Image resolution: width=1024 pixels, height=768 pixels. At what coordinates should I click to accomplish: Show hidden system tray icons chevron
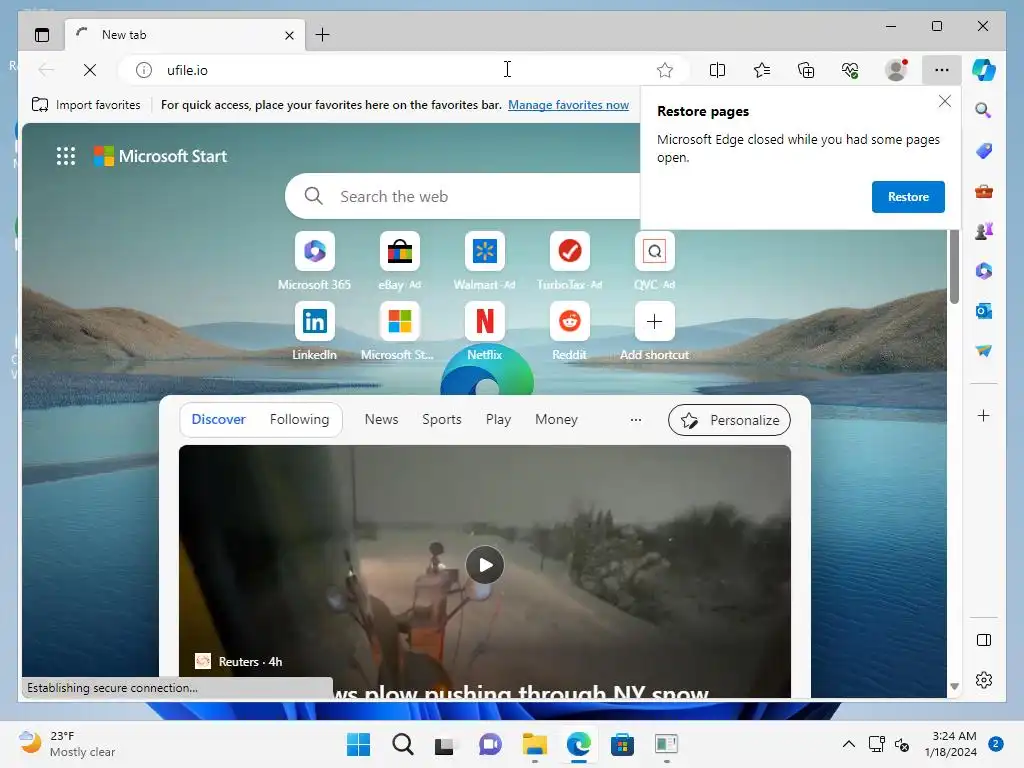[848, 744]
